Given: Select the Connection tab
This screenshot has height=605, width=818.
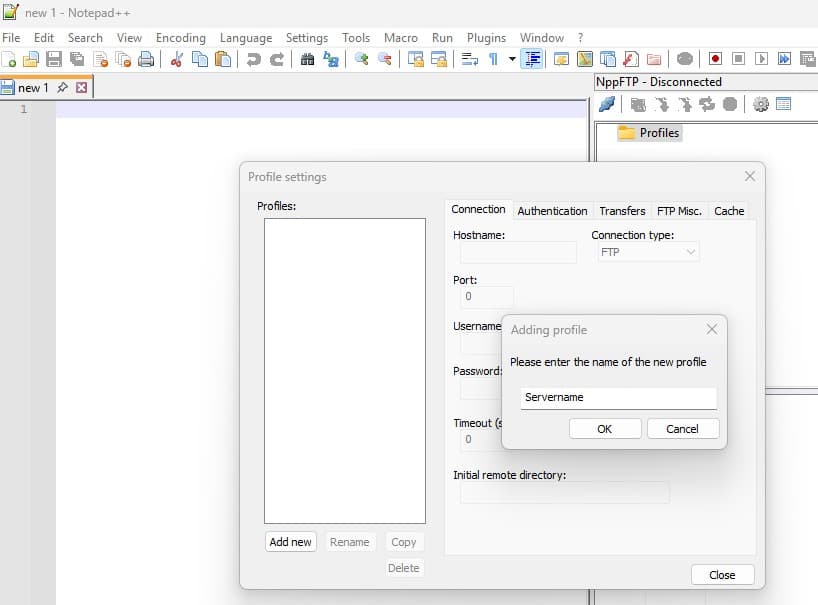Looking at the screenshot, I should 478,210.
